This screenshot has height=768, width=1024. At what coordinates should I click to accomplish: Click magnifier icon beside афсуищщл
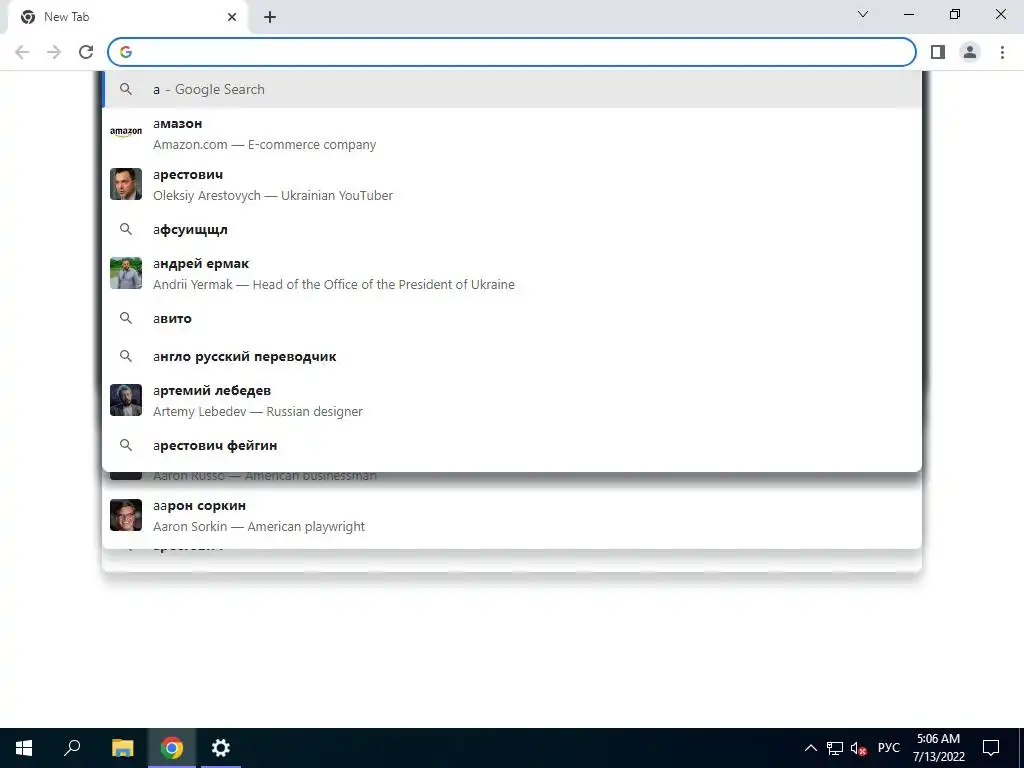126,229
